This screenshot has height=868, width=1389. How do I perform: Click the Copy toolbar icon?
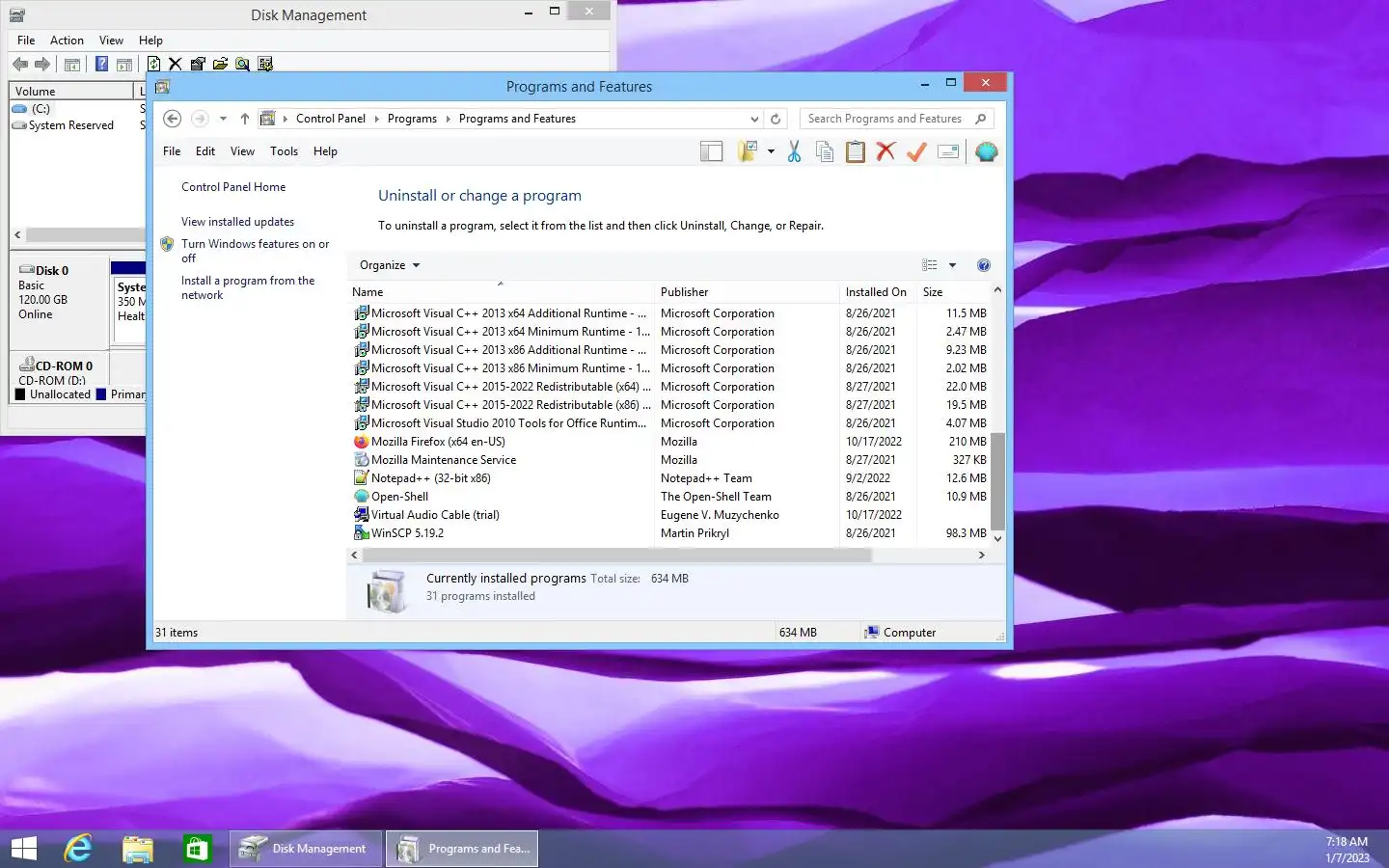(825, 151)
